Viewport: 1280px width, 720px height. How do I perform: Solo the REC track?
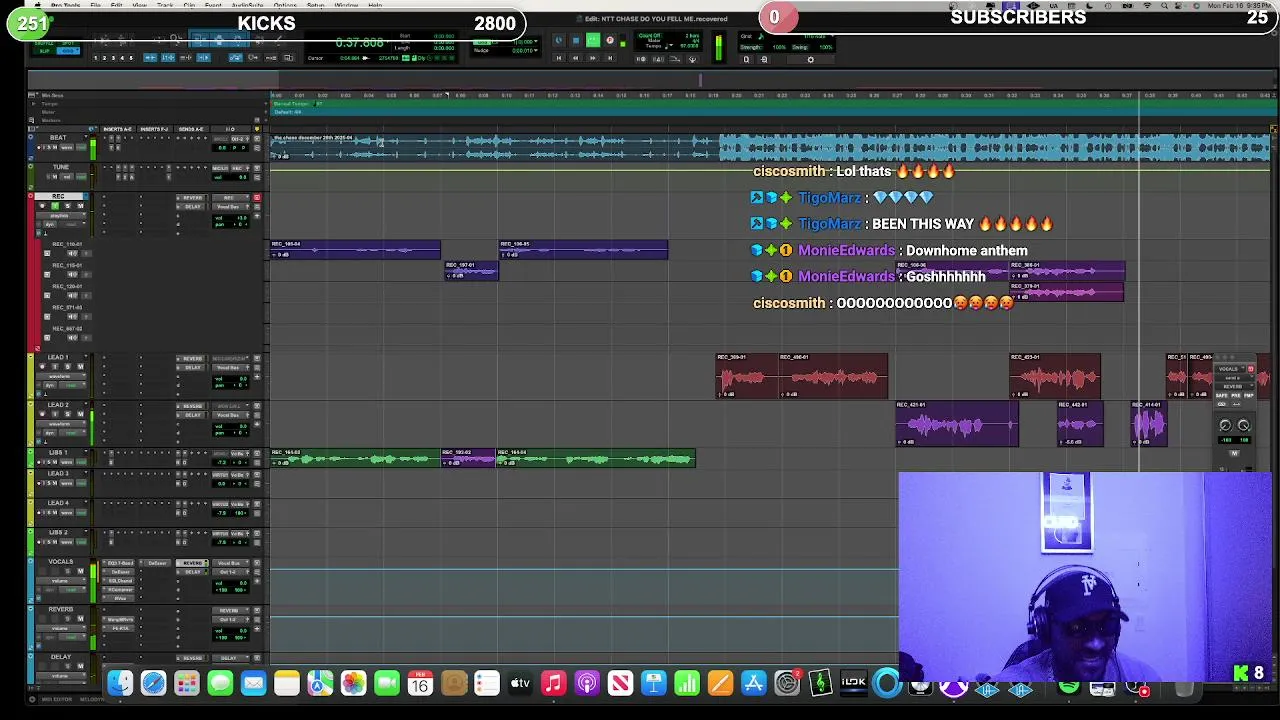67,206
